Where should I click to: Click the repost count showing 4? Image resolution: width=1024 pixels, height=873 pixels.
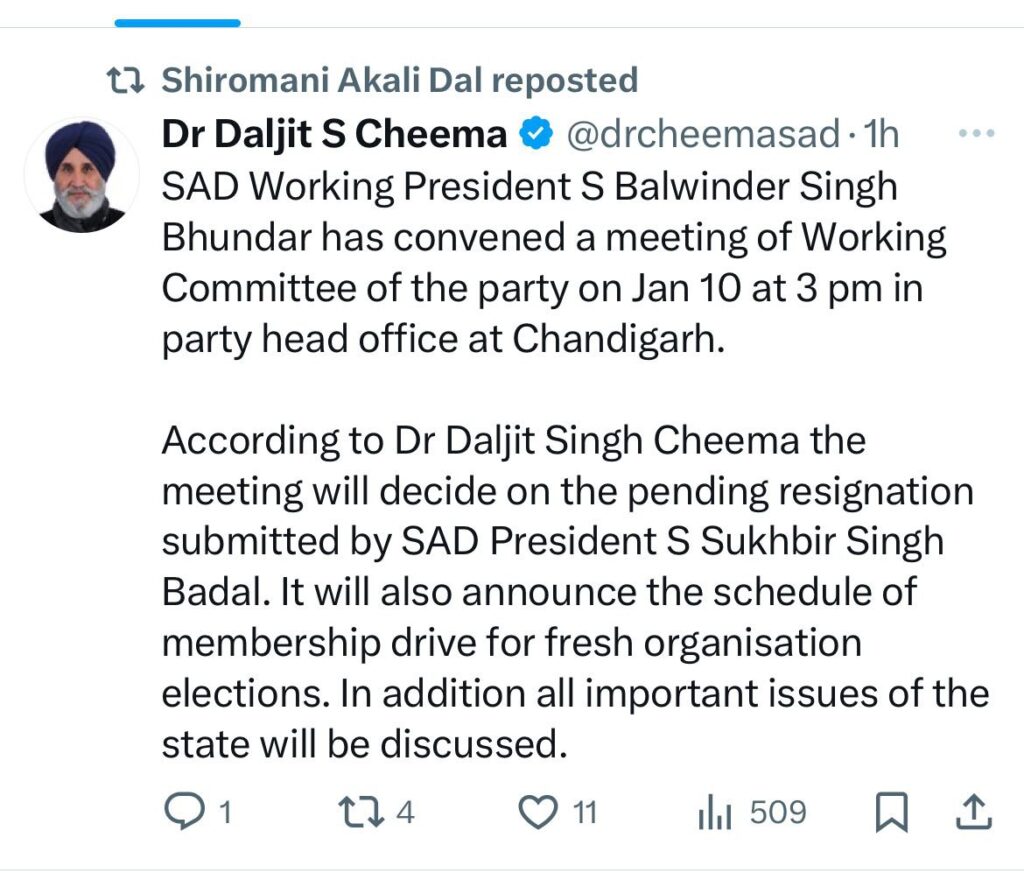point(405,812)
